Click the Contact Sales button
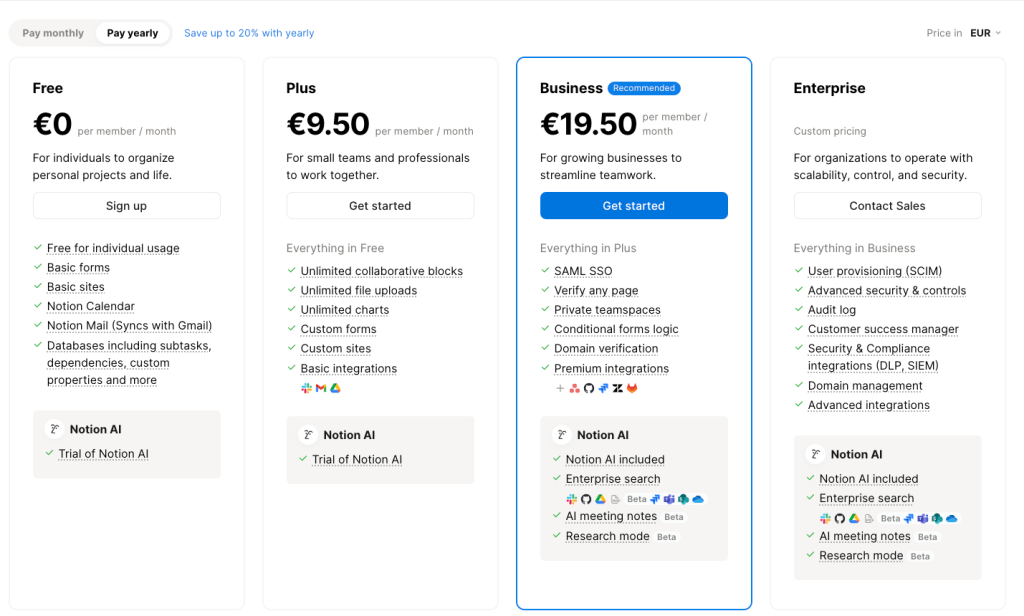 887,206
